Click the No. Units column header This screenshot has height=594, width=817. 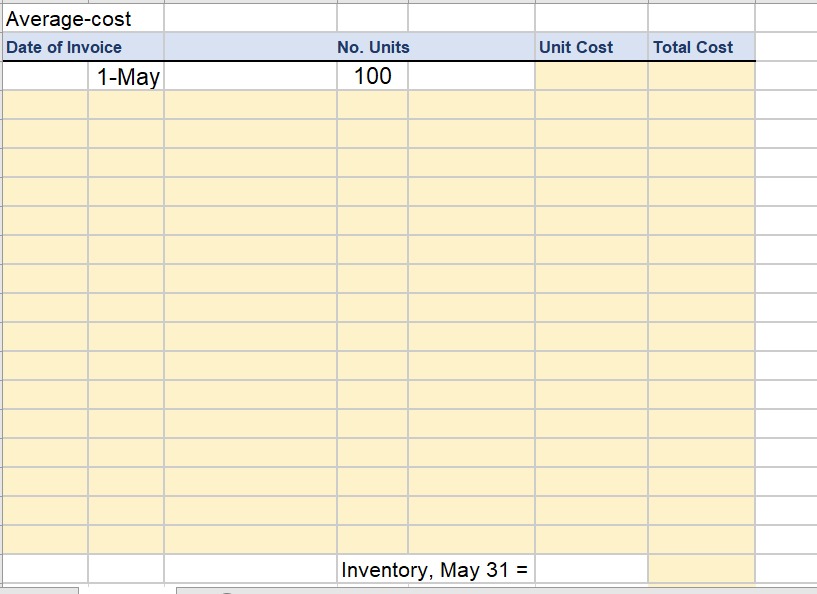[x=373, y=47]
